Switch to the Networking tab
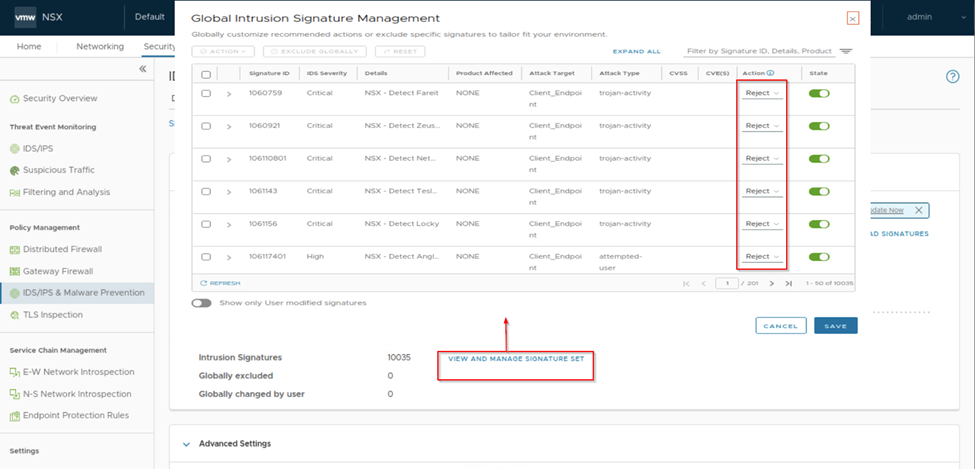The image size is (975, 469). [100, 47]
